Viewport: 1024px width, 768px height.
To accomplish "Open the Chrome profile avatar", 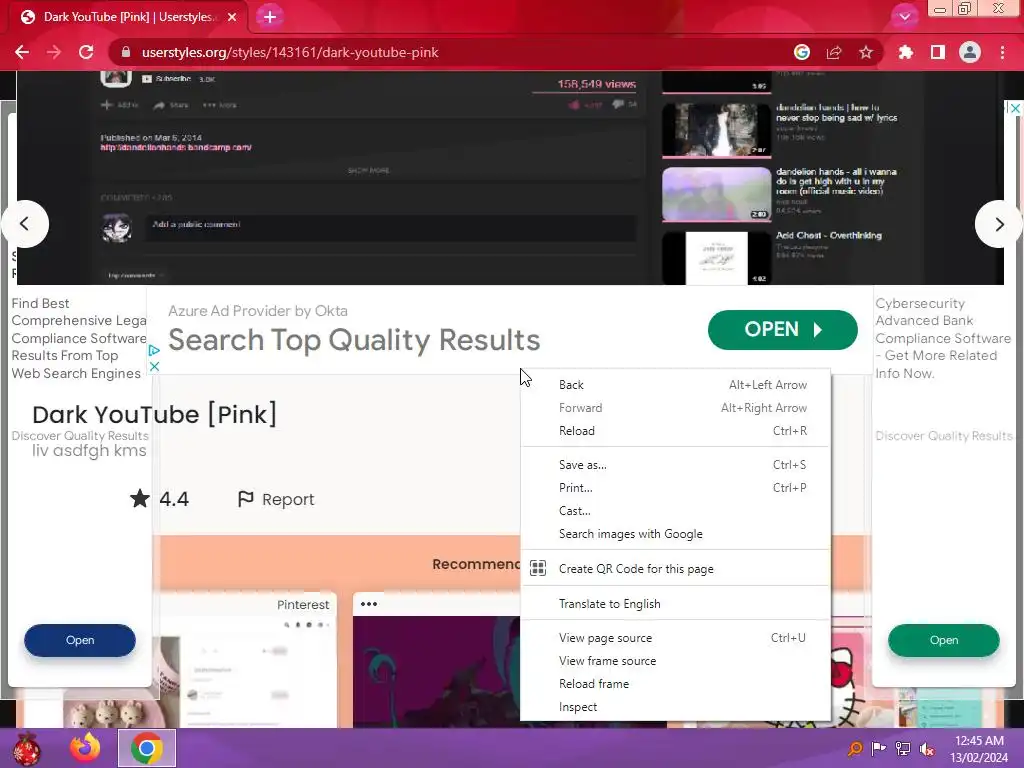I will pyautogui.click(x=970, y=52).
